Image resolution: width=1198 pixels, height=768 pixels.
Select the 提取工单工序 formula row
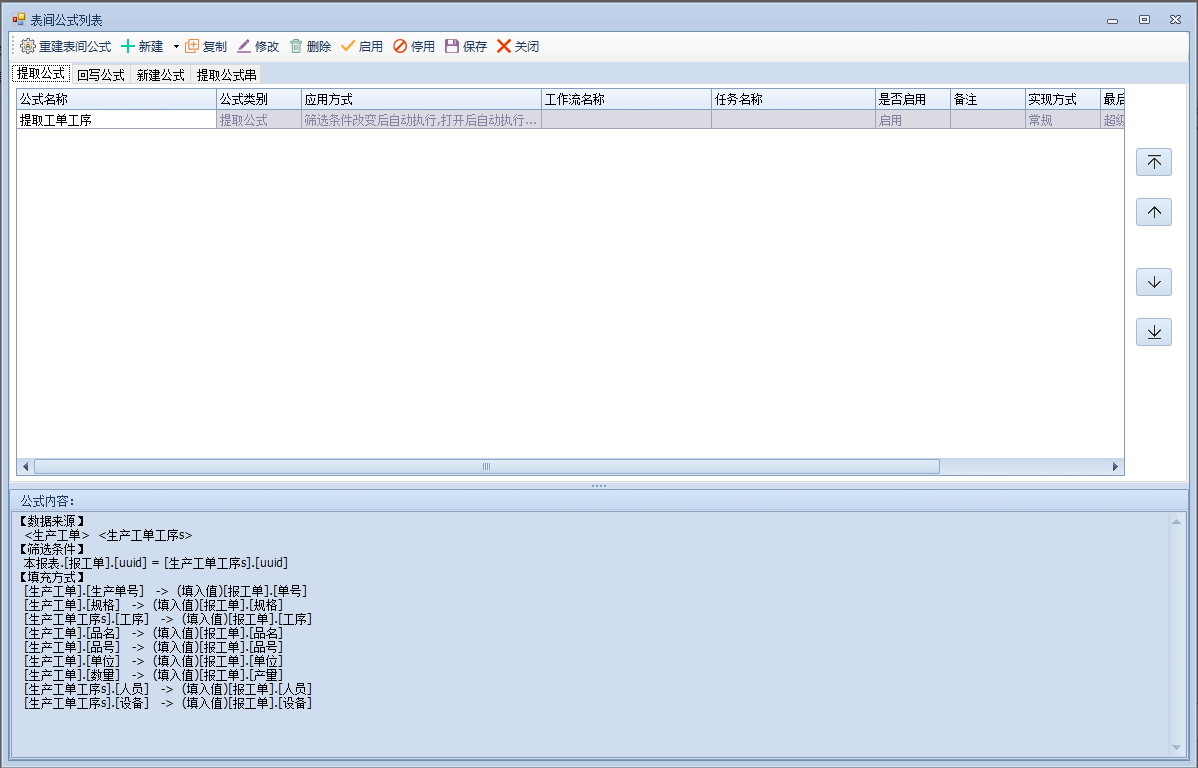(116, 120)
